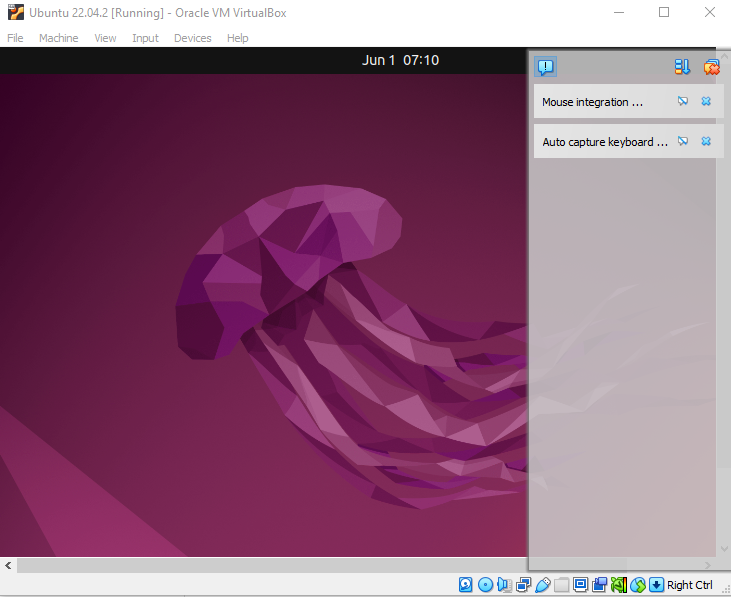Click the optical disk status icon
Image resolution: width=731 pixels, height=597 pixels.
pos(485,584)
